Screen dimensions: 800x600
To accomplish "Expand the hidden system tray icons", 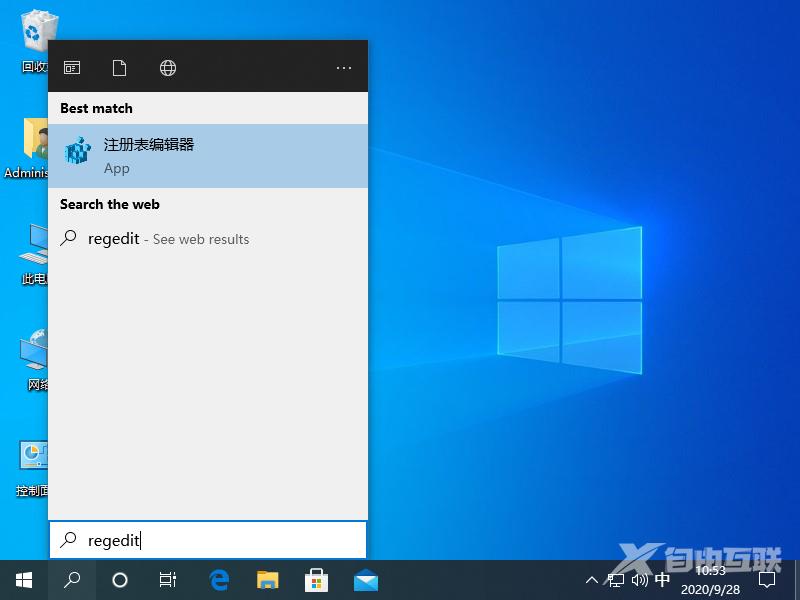I will [591, 580].
